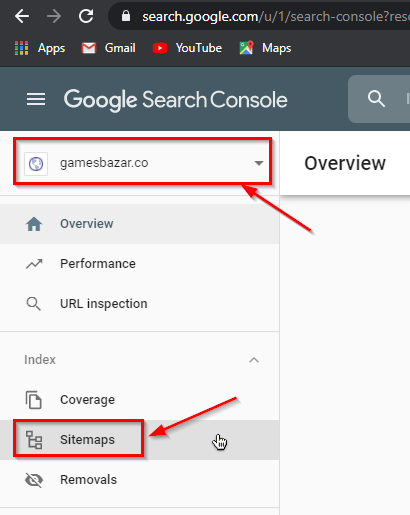Click the Coverage pages icon

(x=34, y=399)
